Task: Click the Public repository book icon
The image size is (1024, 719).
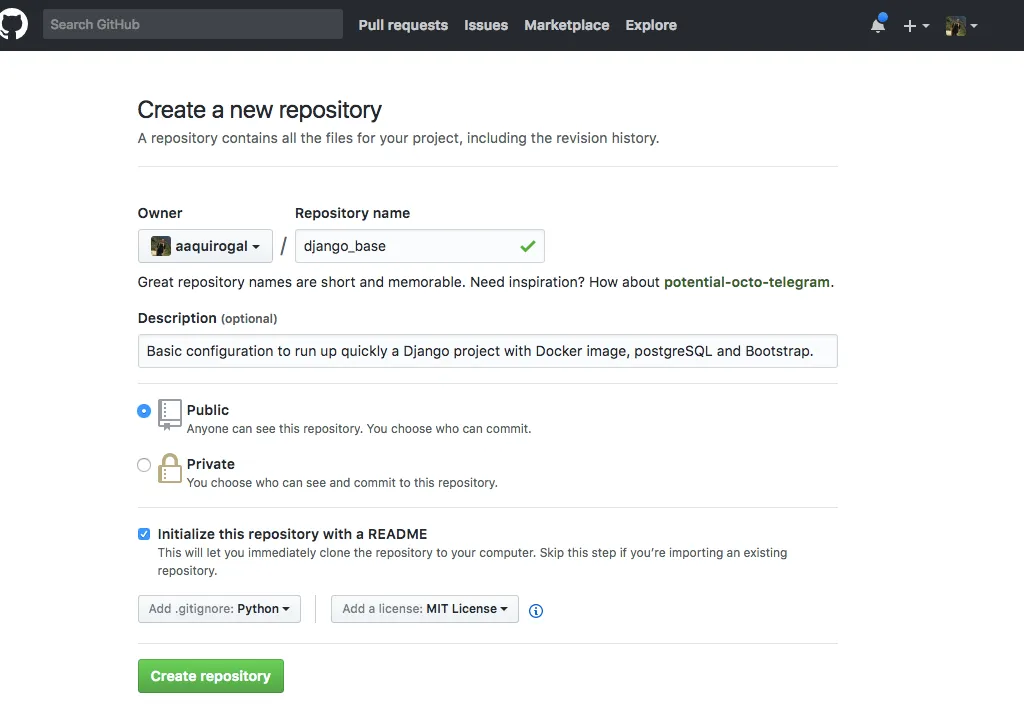Action: click(x=170, y=415)
